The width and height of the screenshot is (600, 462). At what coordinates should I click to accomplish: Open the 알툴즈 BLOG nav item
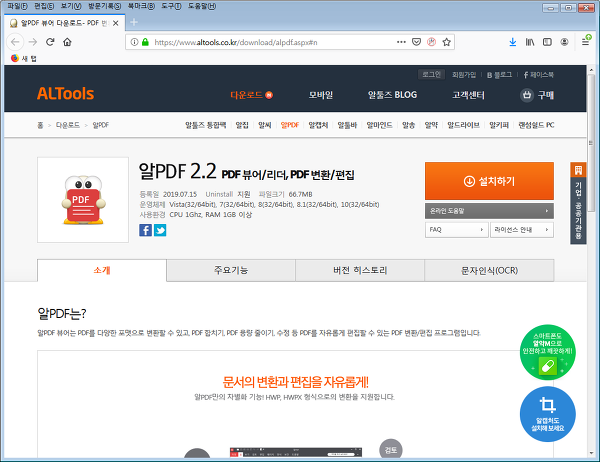pos(392,95)
